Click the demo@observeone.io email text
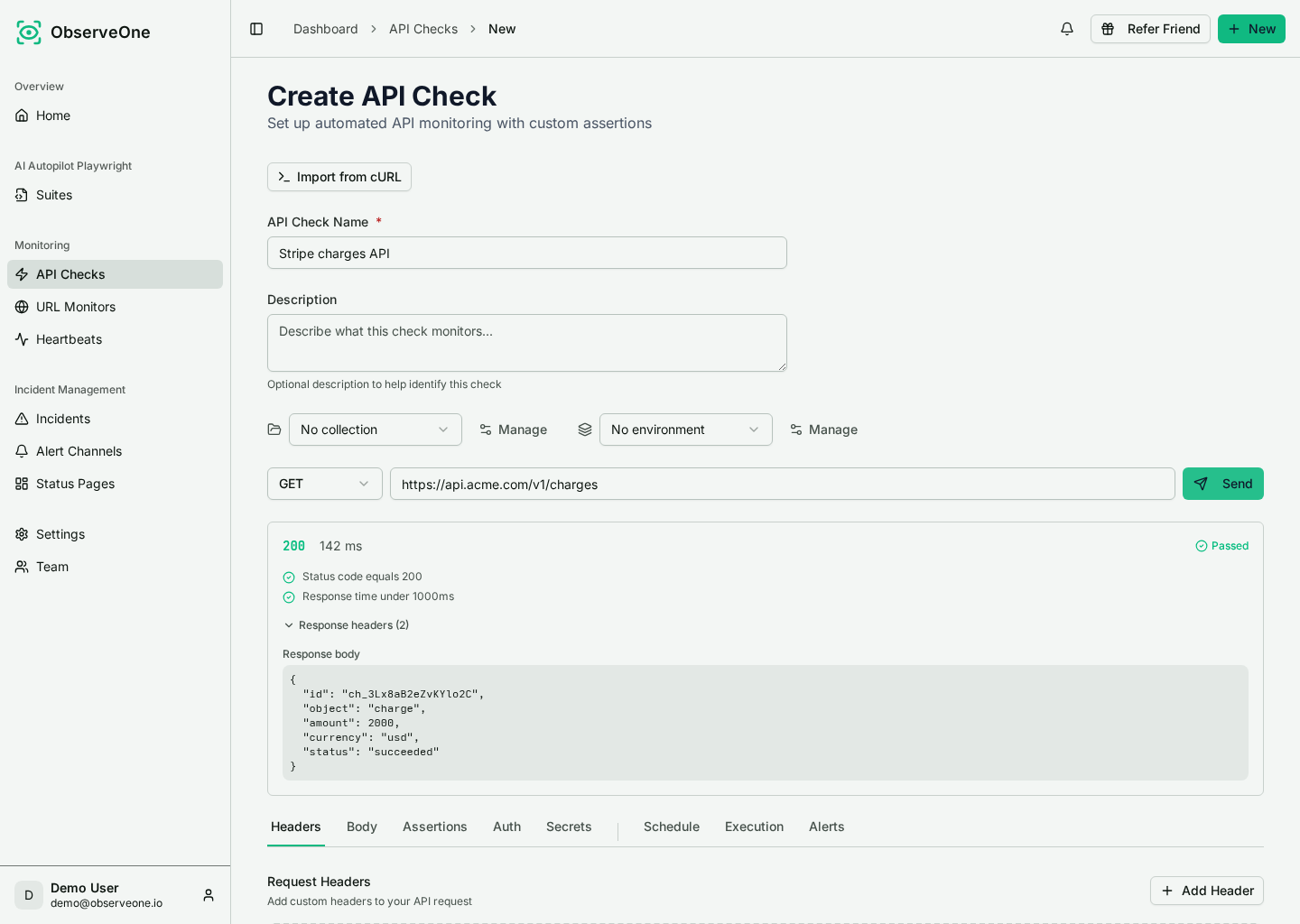Image resolution: width=1300 pixels, height=924 pixels. tap(107, 903)
